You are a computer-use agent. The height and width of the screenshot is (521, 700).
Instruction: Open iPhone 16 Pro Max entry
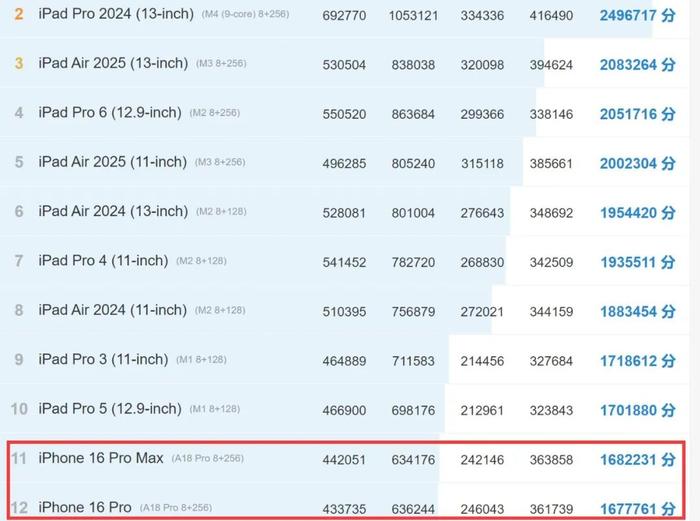[101, 458]
